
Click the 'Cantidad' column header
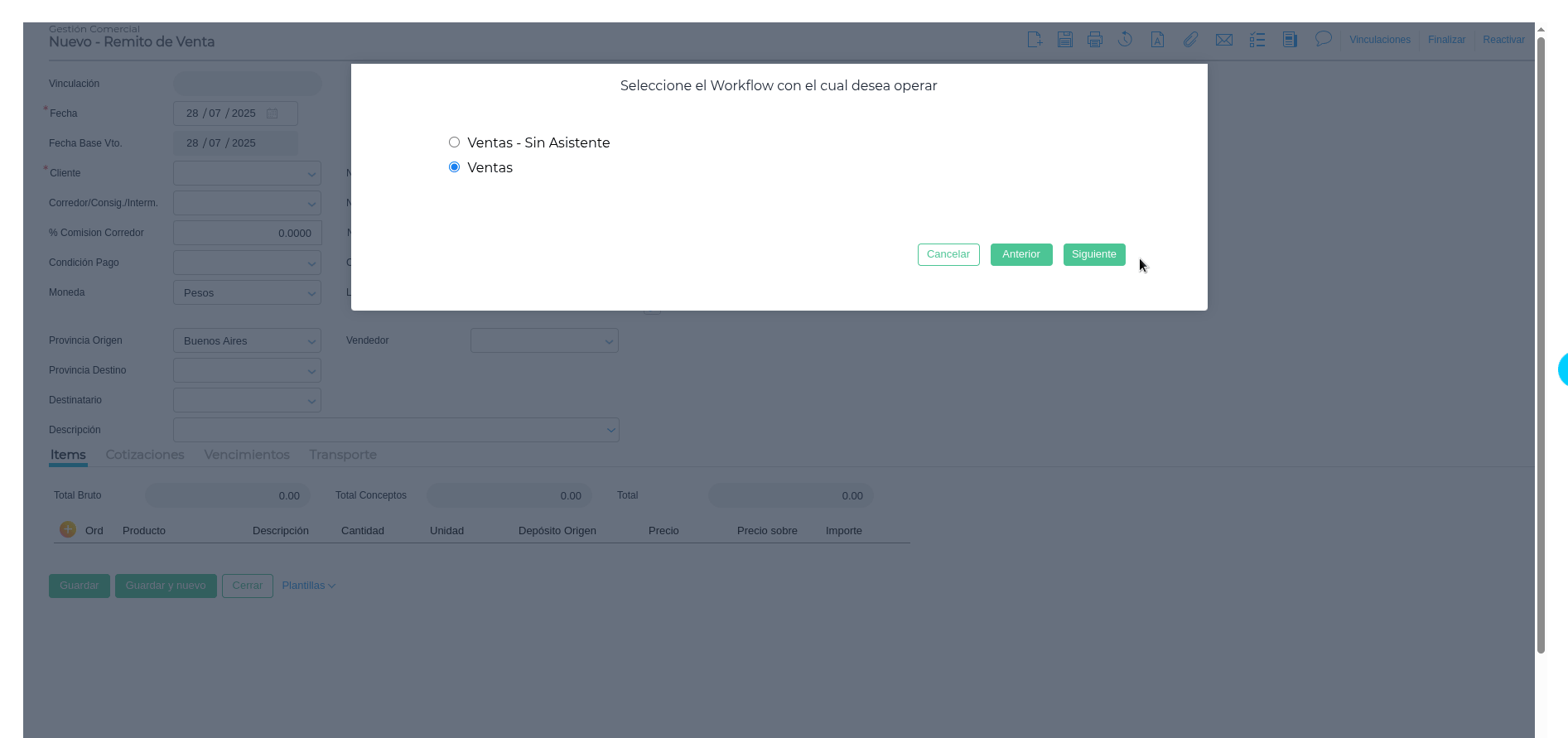(x=363, y=531)
